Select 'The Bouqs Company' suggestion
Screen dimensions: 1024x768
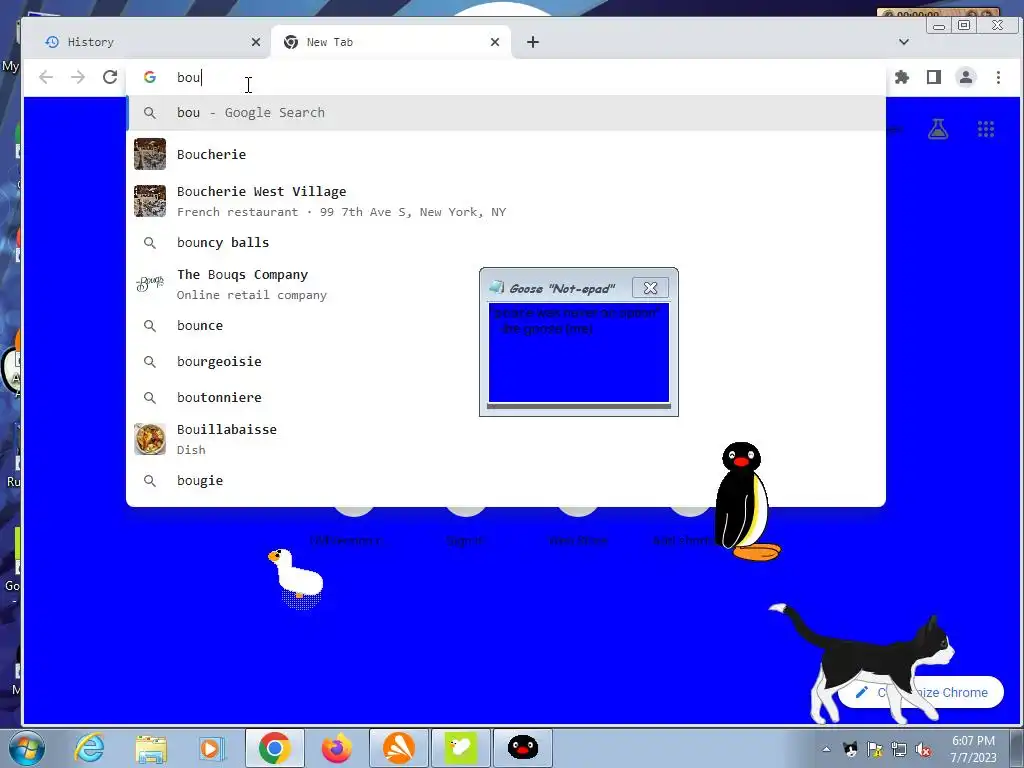point(505,284)
